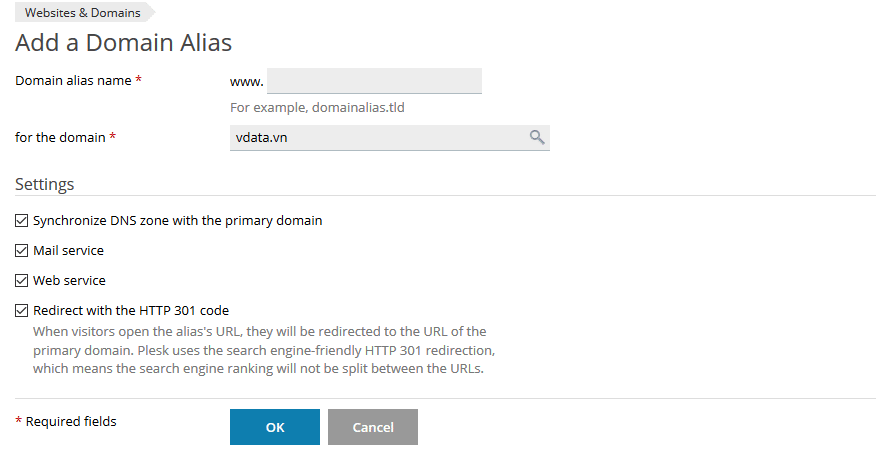Screen dimensions: 876x465
Task: Open the vdata.vn domain selector
Action: tap(380, 138)
